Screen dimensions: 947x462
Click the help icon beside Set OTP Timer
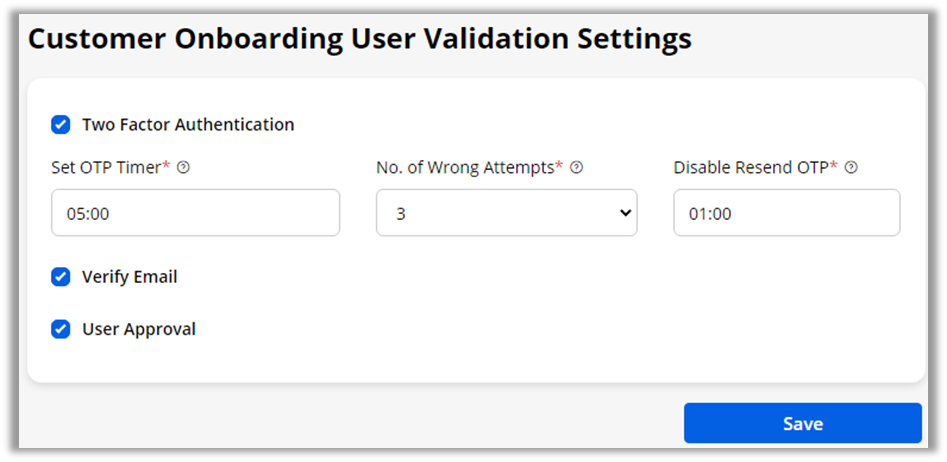point(183,168)
